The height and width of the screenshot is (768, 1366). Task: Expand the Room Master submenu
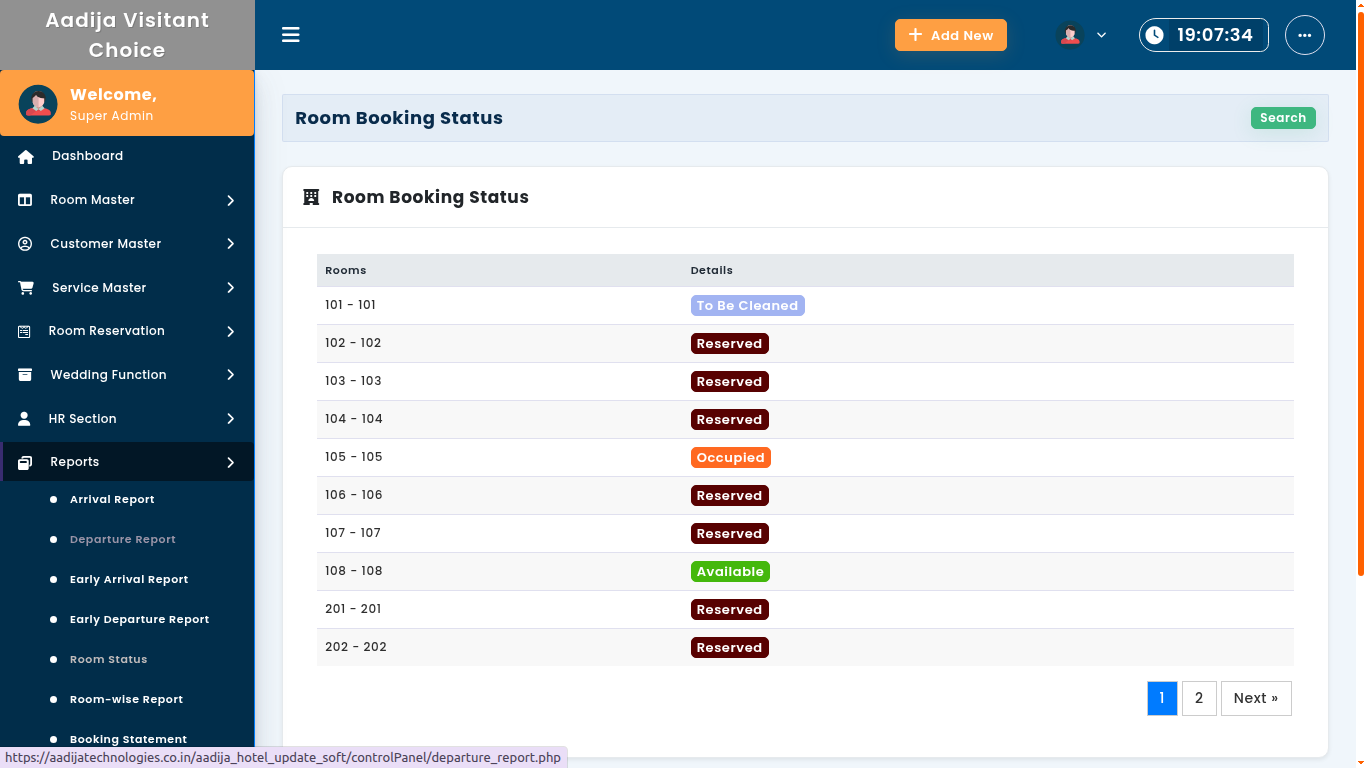coord(230,200)
